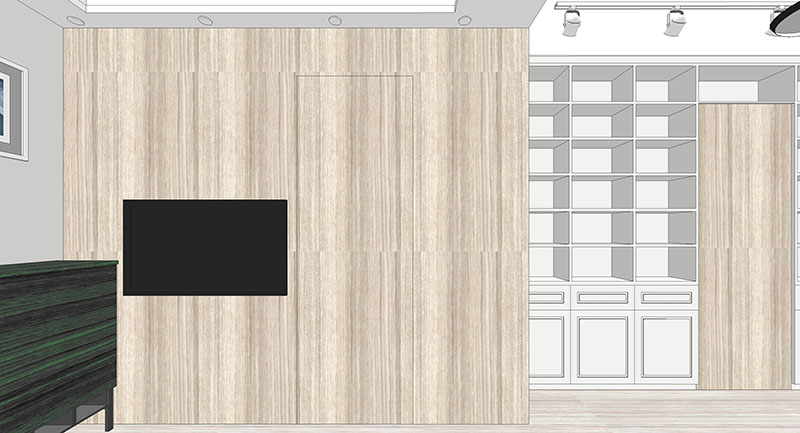The image size is (800, 433).
Task: Select the leftmost track spotlight
Action: point(572,21)
